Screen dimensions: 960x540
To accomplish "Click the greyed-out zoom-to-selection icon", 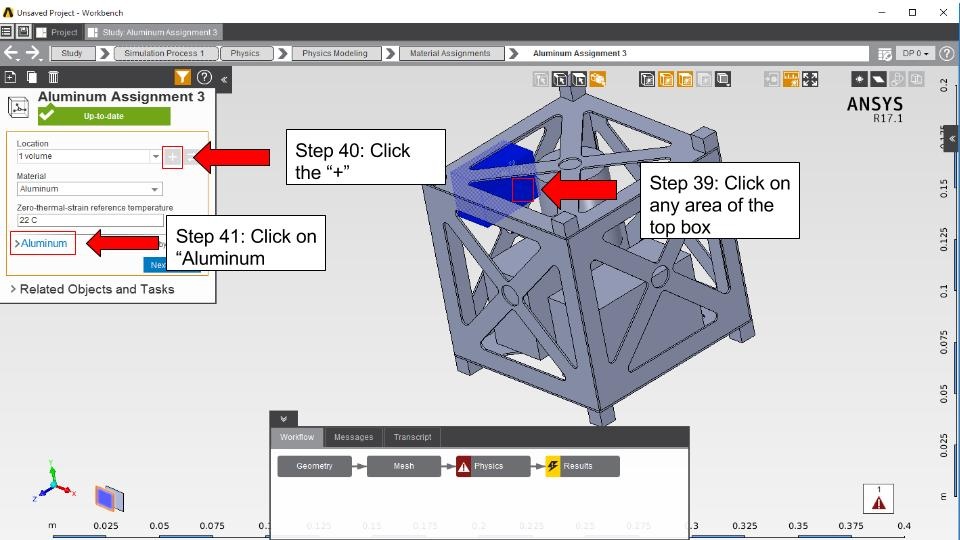I will (771, 79).
